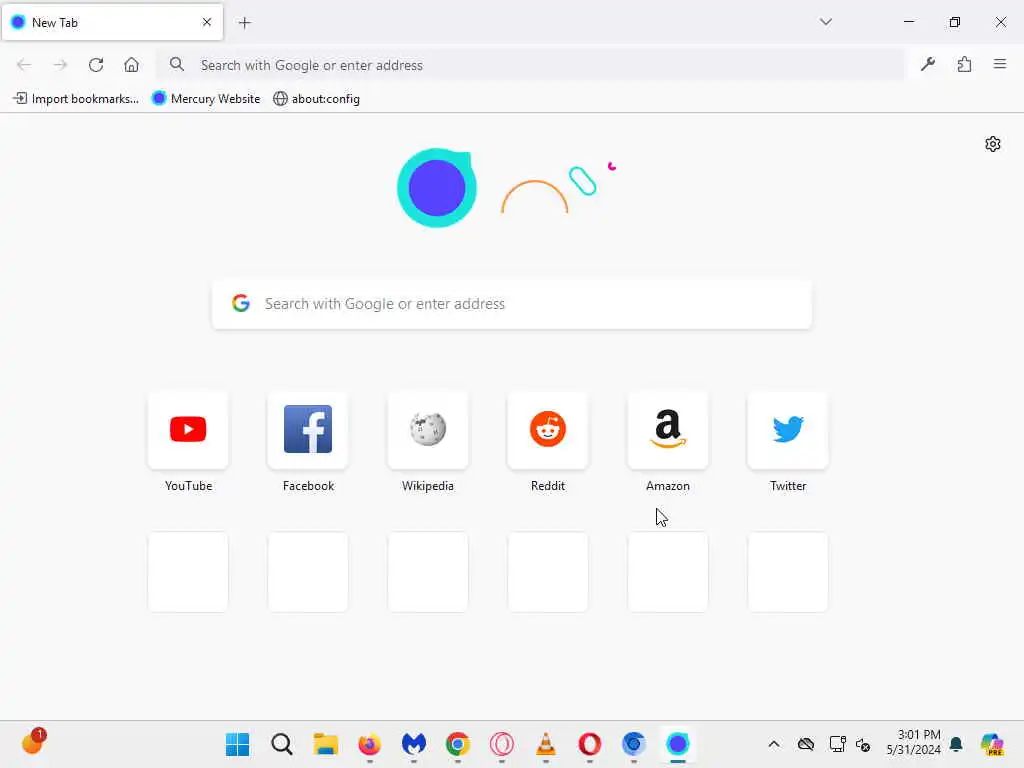The height and width of the screenshot is (768, 1024).
Task: Click the Mercury logo on new tab page
Action: tap(437, 188)
